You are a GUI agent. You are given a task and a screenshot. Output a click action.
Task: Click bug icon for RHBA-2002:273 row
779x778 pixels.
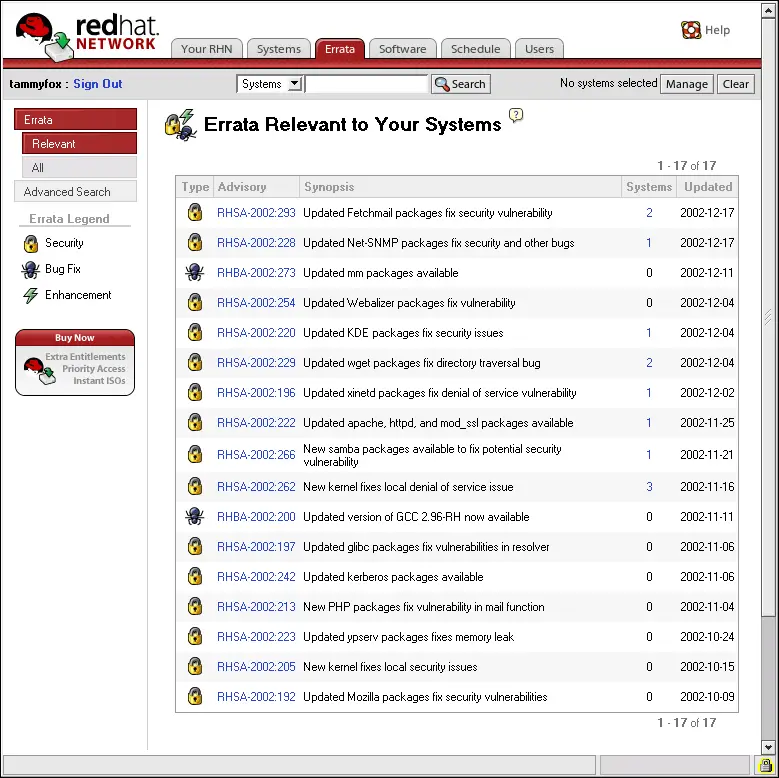click(195, 273)
